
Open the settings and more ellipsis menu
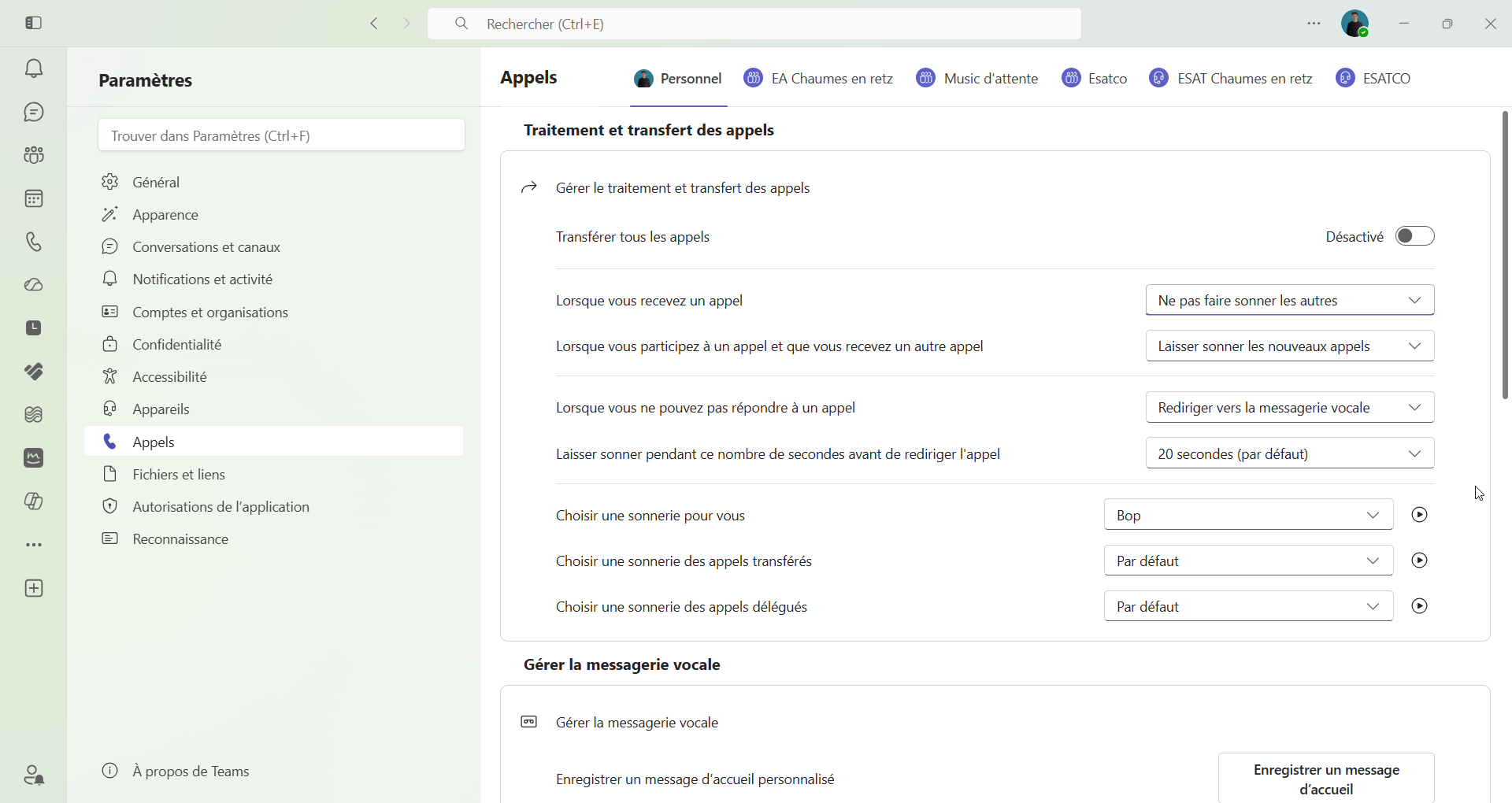tap(1314, 24)
